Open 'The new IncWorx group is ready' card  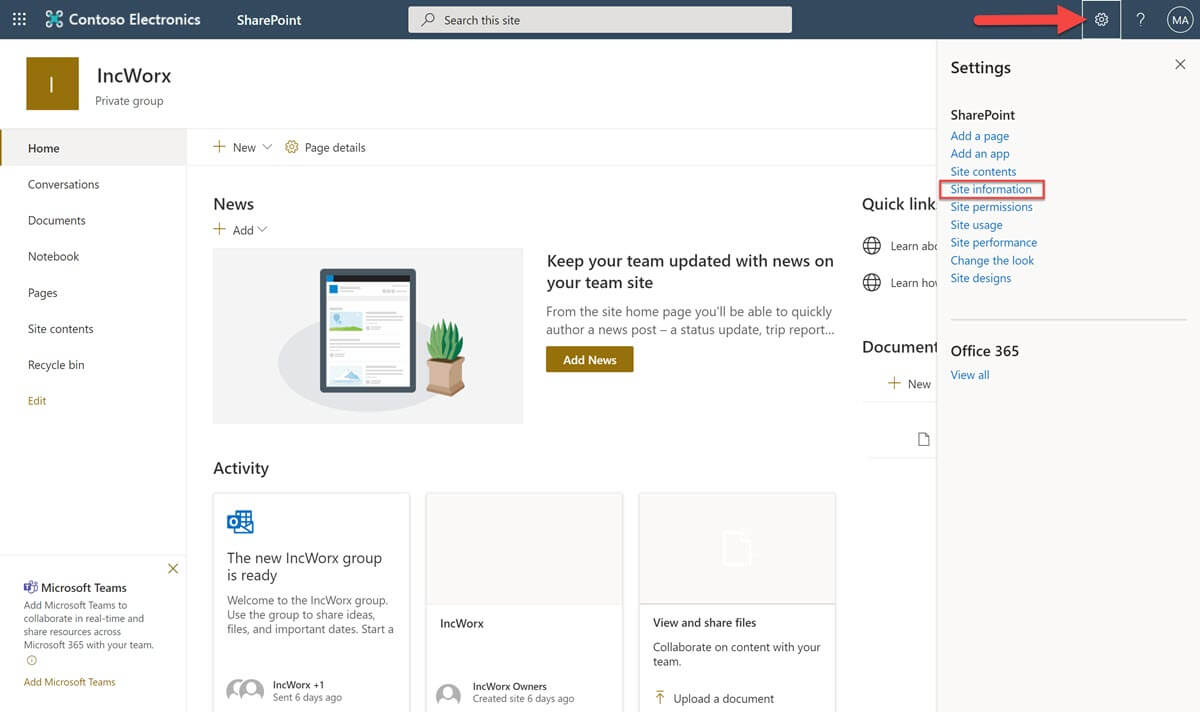pyautogui.click(x=311, y=602)
